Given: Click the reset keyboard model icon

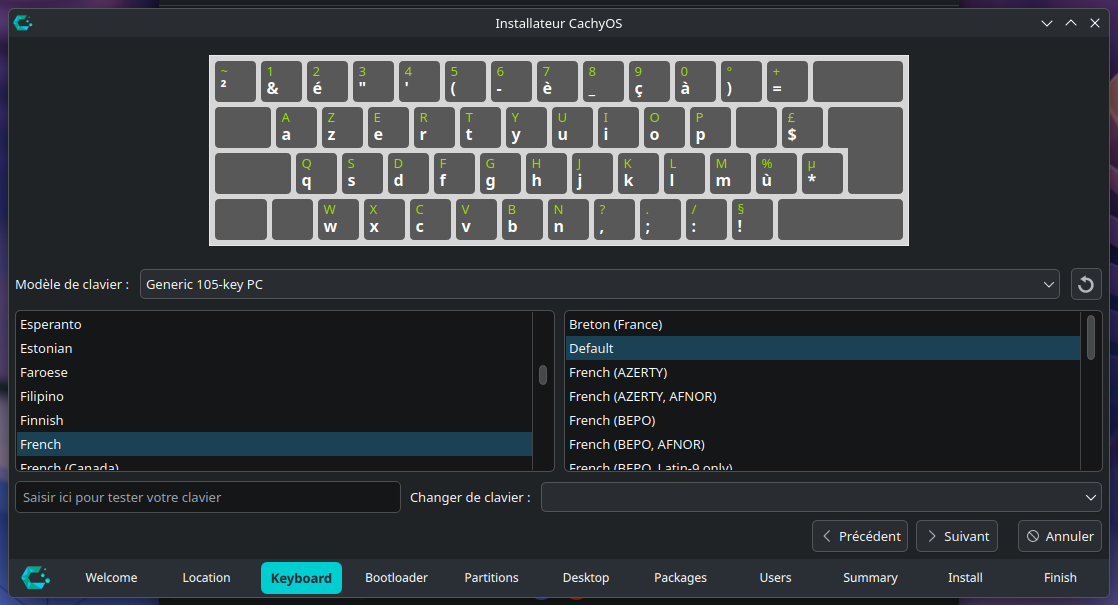Looking at the screenshot, I should click(x=1086, y=284).
